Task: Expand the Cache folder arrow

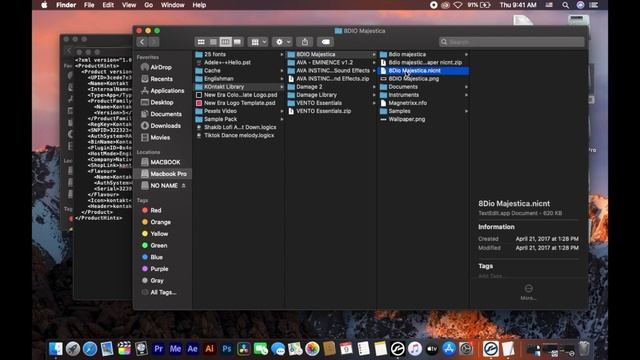Action: coord(282,71)
